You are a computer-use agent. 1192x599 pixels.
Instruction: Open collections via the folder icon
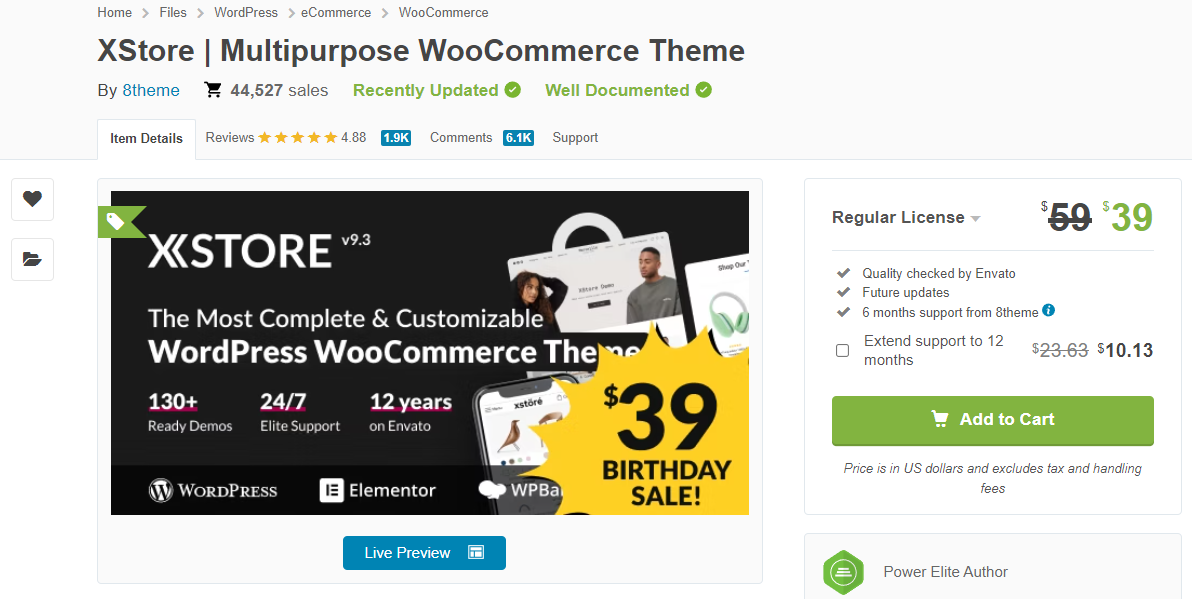tap(32, 259)
